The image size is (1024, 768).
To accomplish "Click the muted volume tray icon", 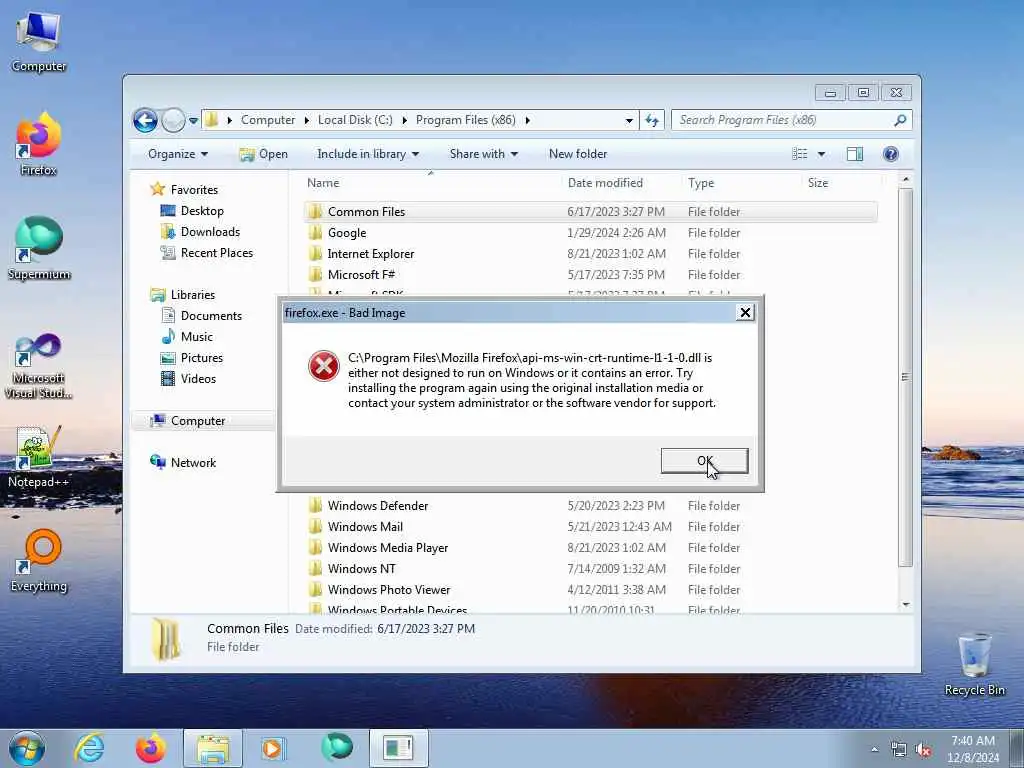I will coord(923,750).
